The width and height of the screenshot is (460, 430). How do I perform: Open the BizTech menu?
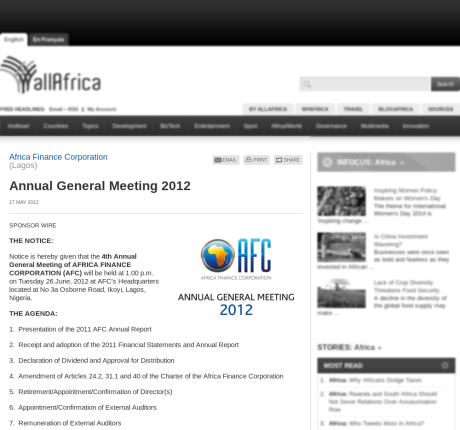170,126
